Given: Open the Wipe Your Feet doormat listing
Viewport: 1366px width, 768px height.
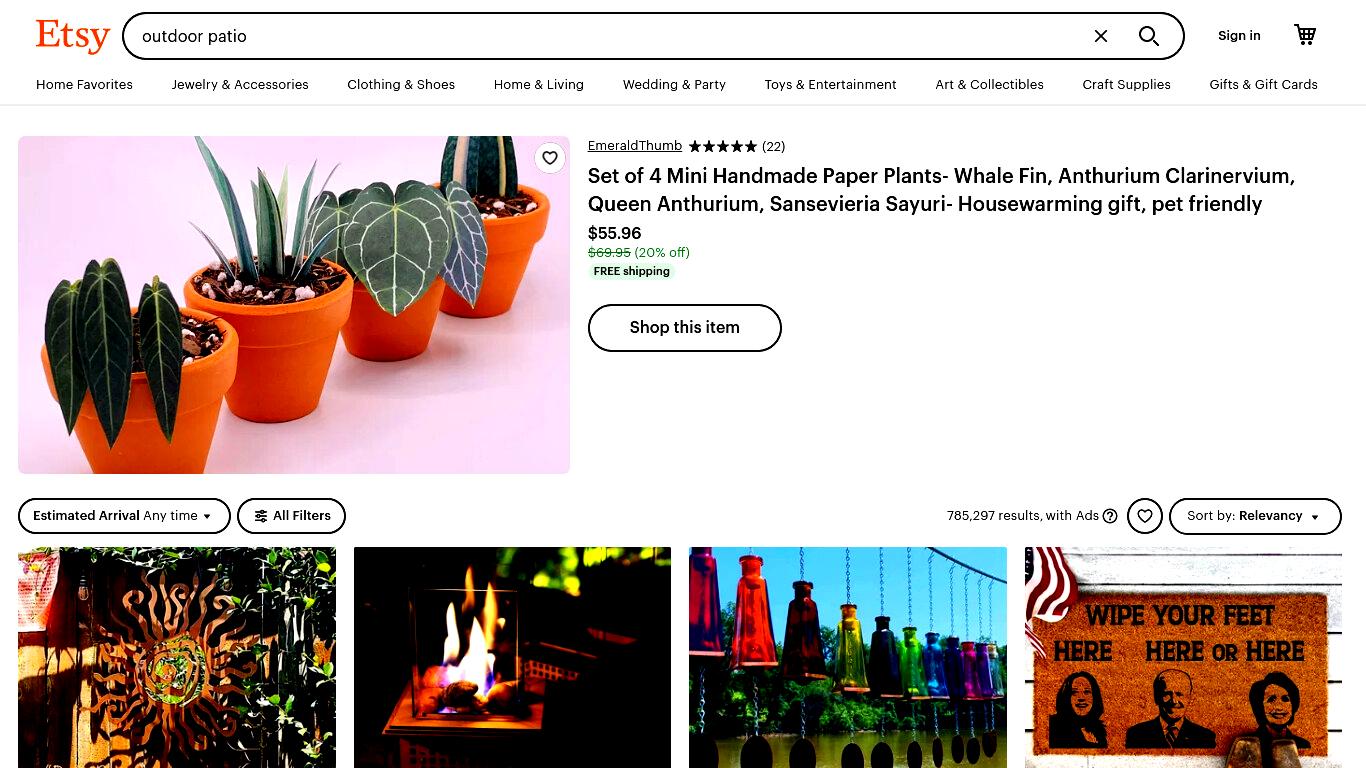Looking at the screenshot, I should pos(1183,657).
